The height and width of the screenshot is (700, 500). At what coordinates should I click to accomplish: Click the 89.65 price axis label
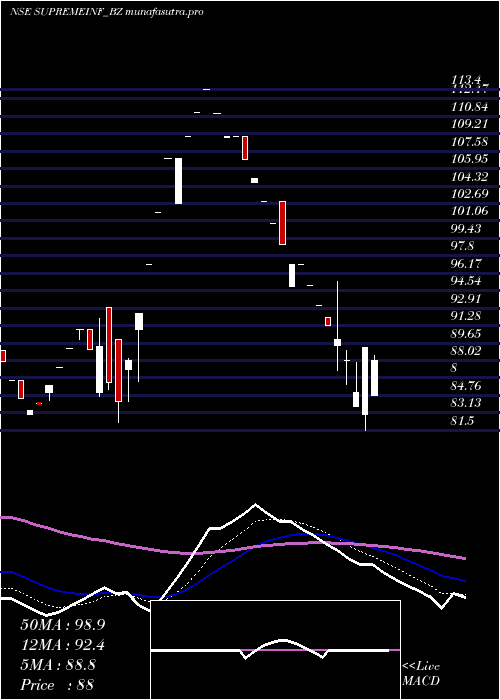pyautogui.click(x=467, y=333)
